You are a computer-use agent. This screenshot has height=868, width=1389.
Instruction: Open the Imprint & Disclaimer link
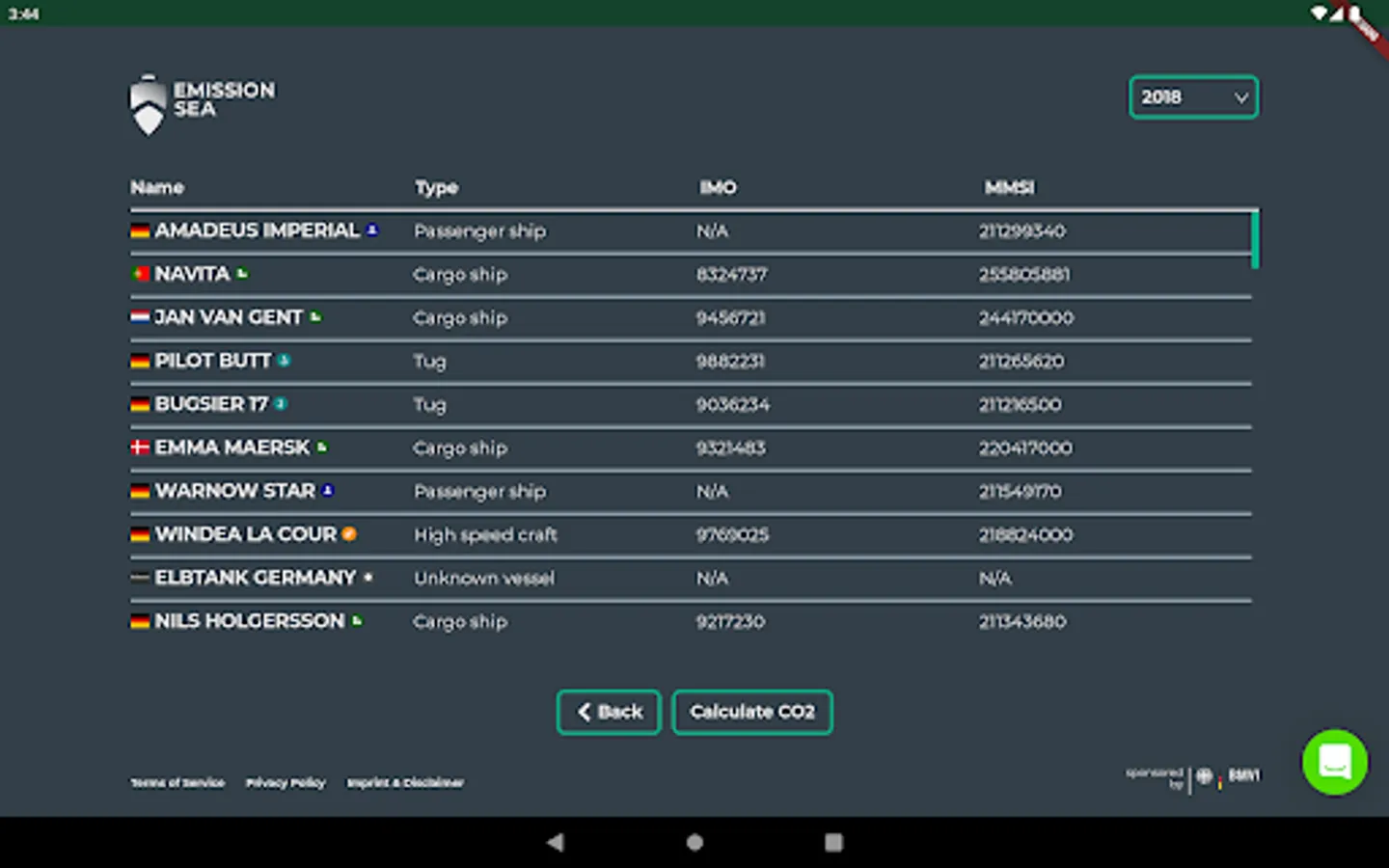(x=405, y=782)
